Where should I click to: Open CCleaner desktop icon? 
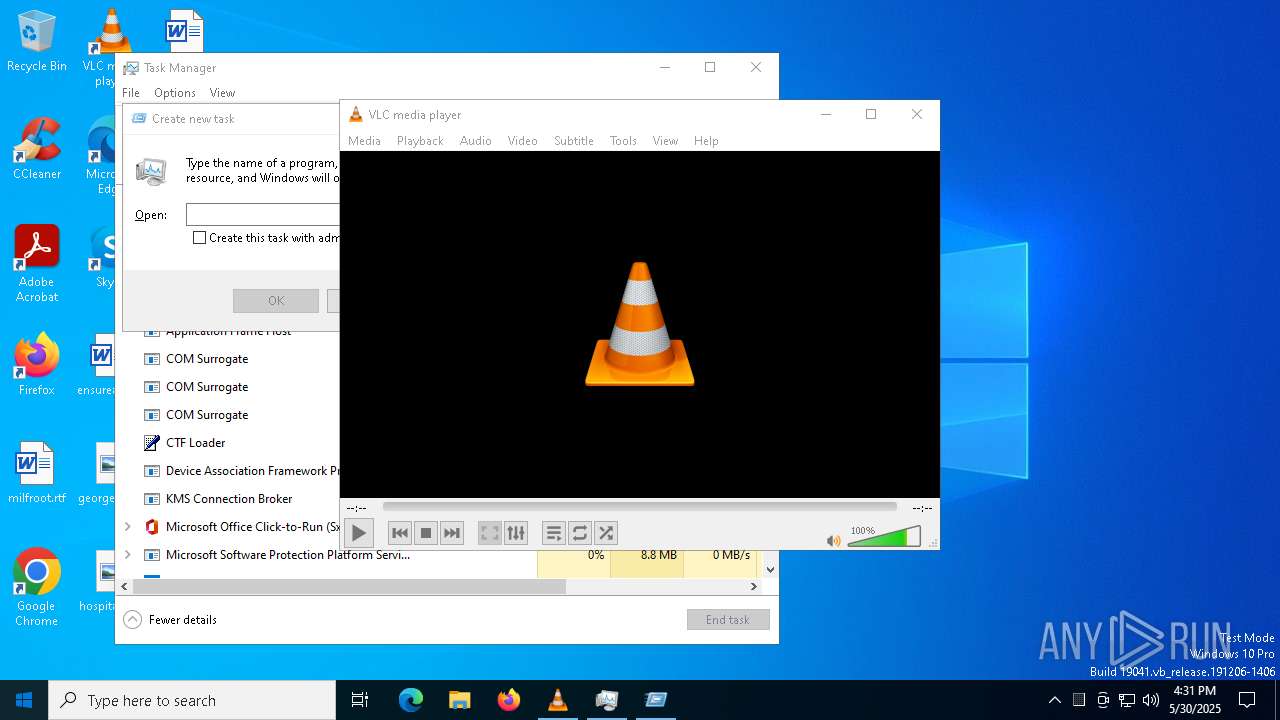tap(37, 148)
